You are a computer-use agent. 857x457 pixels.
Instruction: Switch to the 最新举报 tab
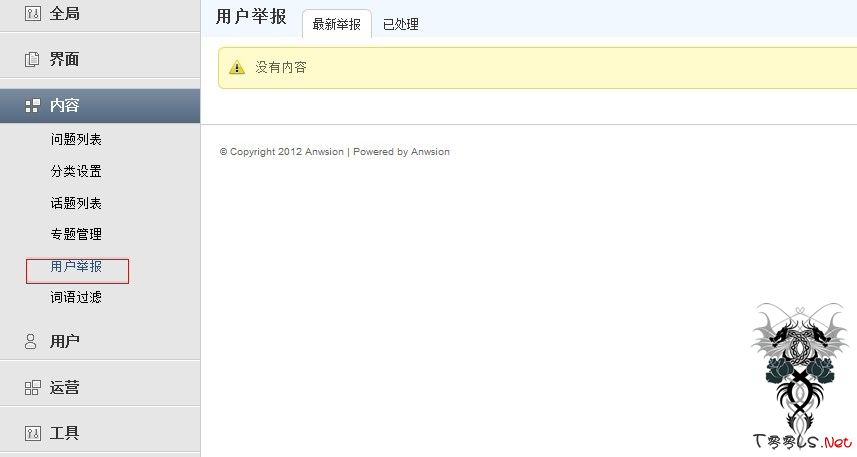(x=337, y=24)
